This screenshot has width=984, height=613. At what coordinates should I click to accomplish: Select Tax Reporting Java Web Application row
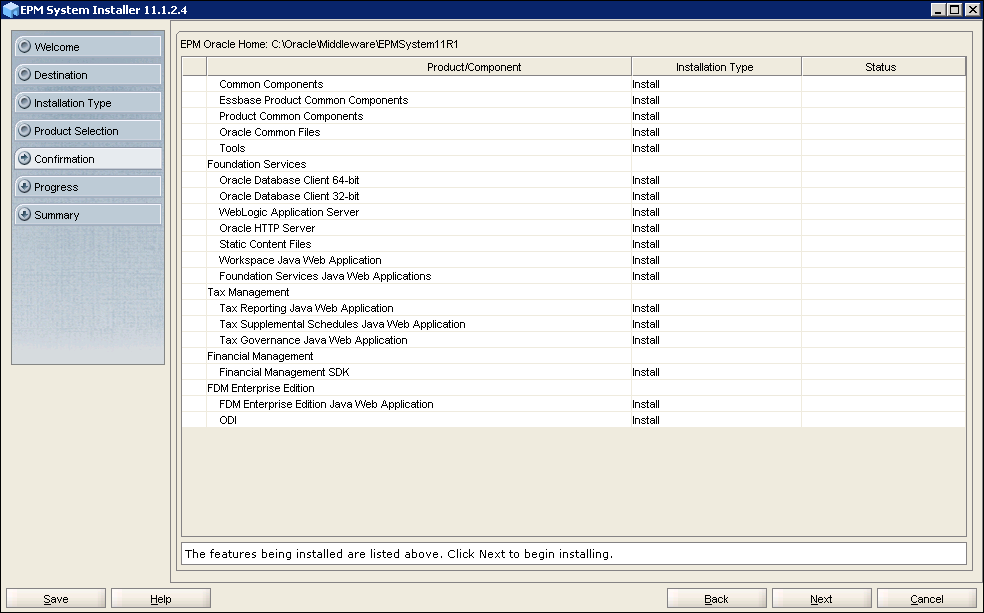pyautogui.click(x=574, y=308)
